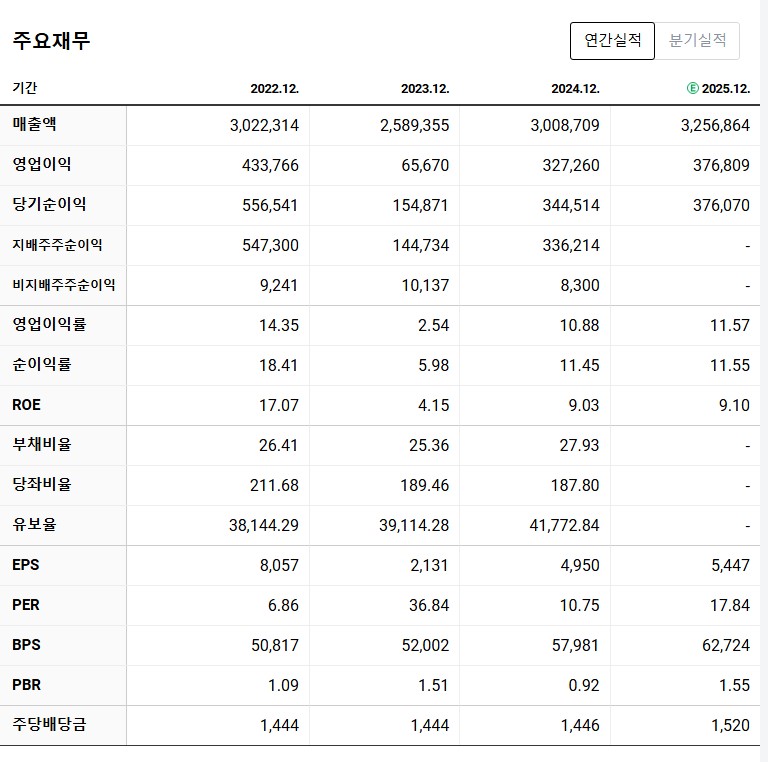This screenshot has height=762, width=768.
Task: Click ROE value 17.07
Action: pos(279,405)
